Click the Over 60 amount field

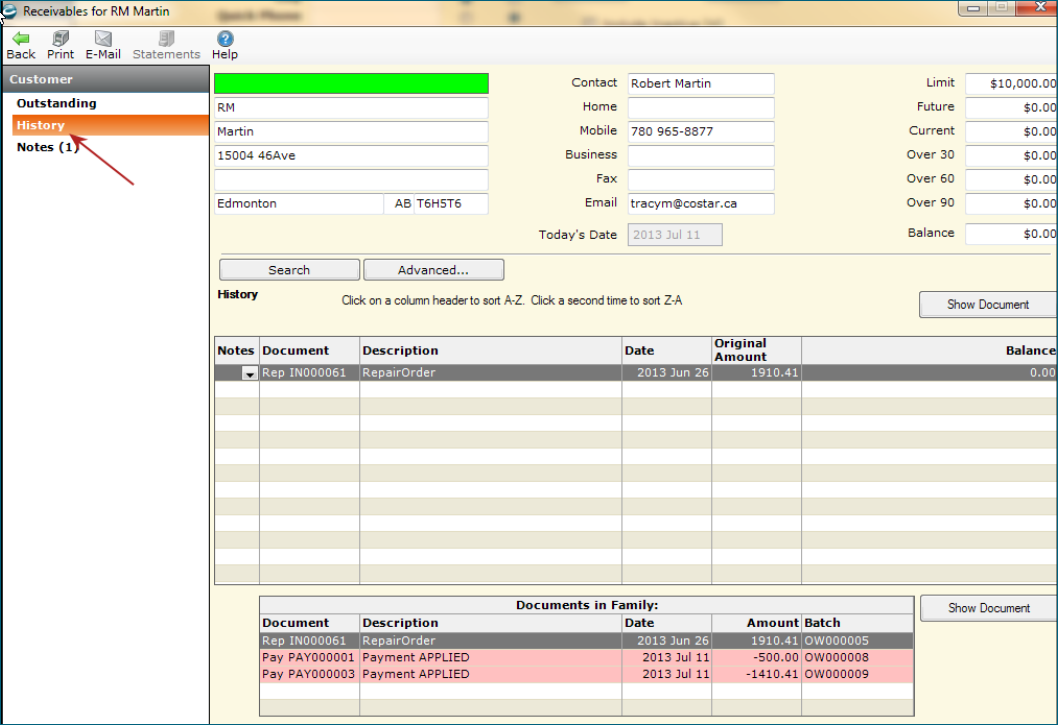1011,180
